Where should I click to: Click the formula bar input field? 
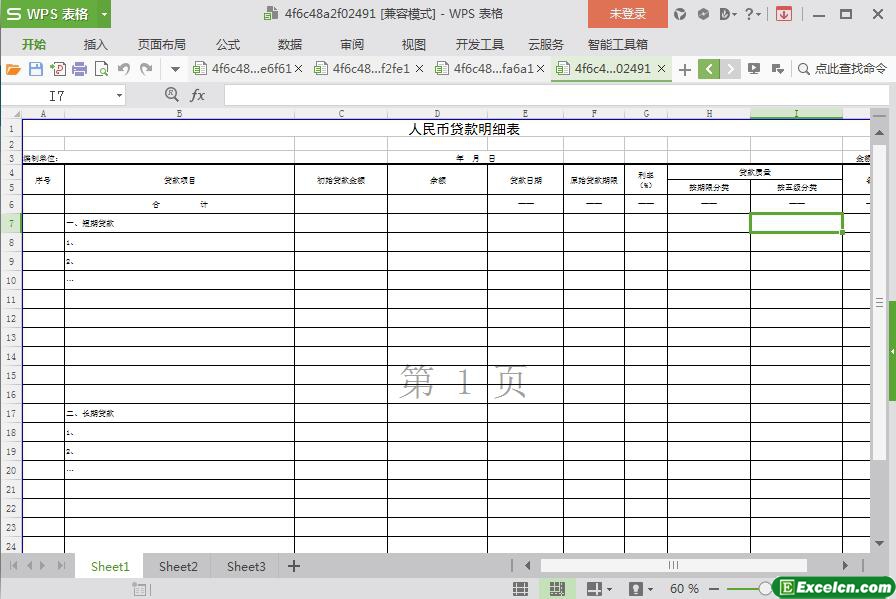(550, 95)
